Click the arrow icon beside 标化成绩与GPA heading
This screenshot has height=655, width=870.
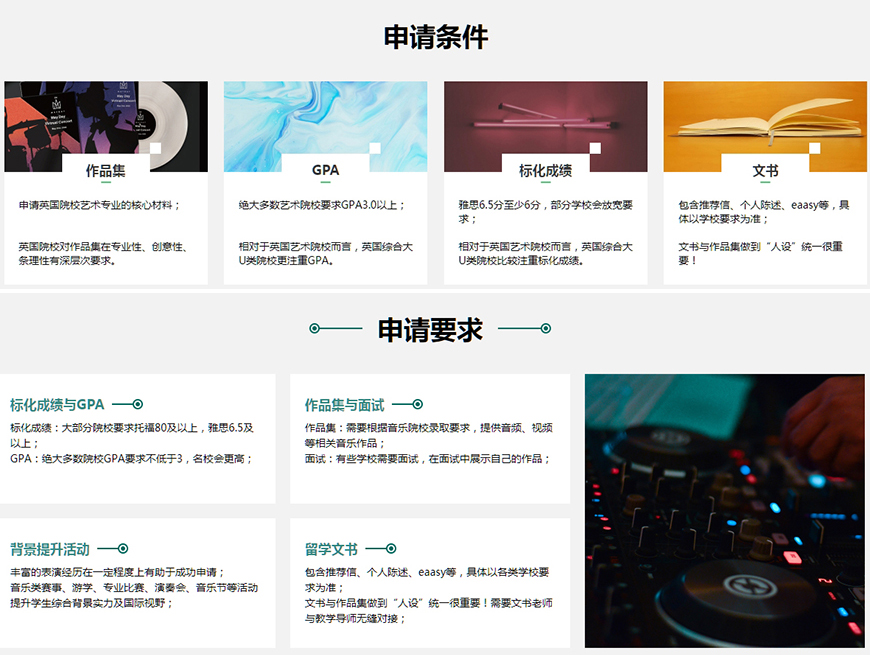137,402
